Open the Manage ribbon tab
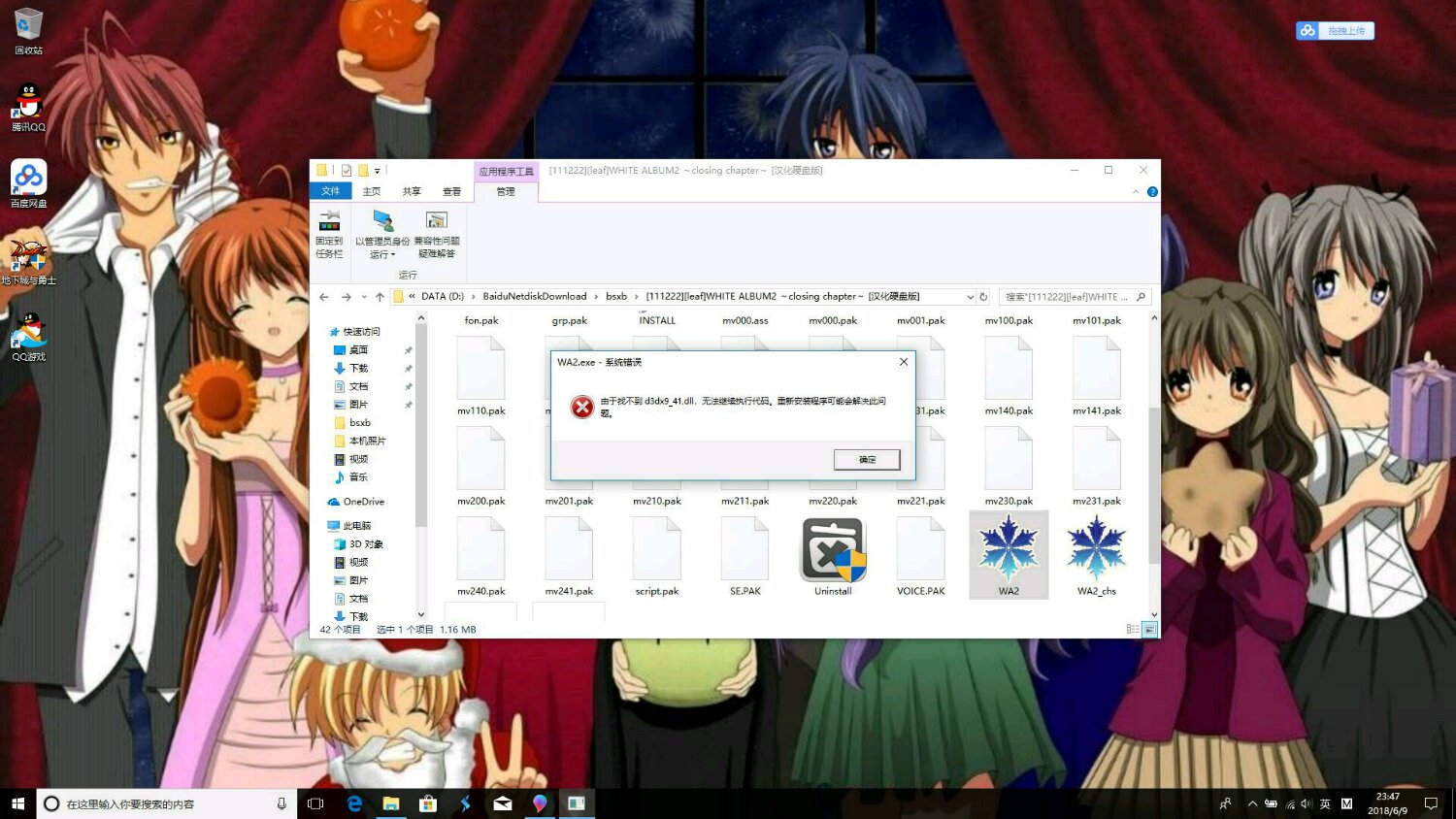 coord(506,191)
